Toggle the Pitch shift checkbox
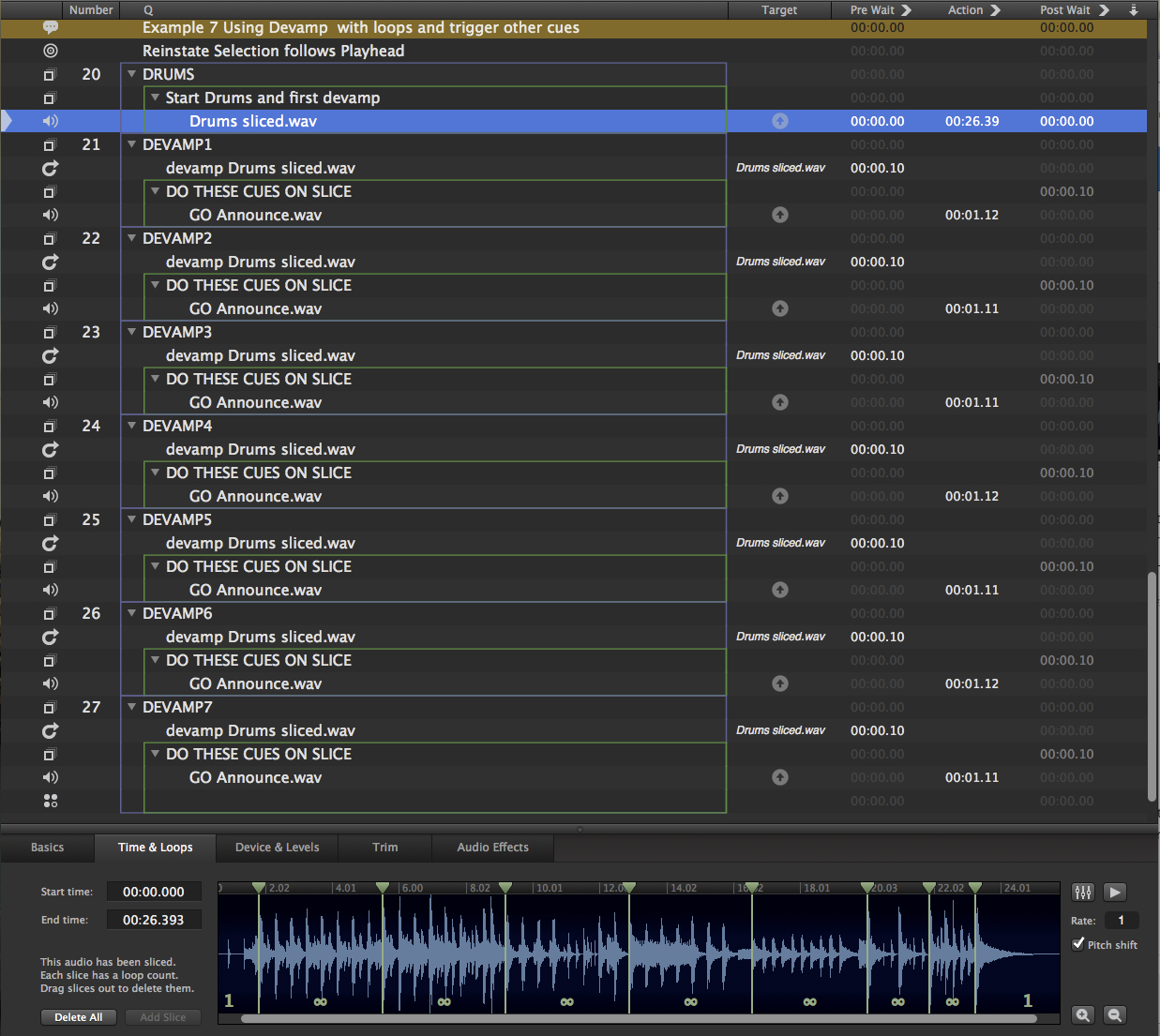The width and height of the screenshot is (1160, 1036). click(1078, 944)
